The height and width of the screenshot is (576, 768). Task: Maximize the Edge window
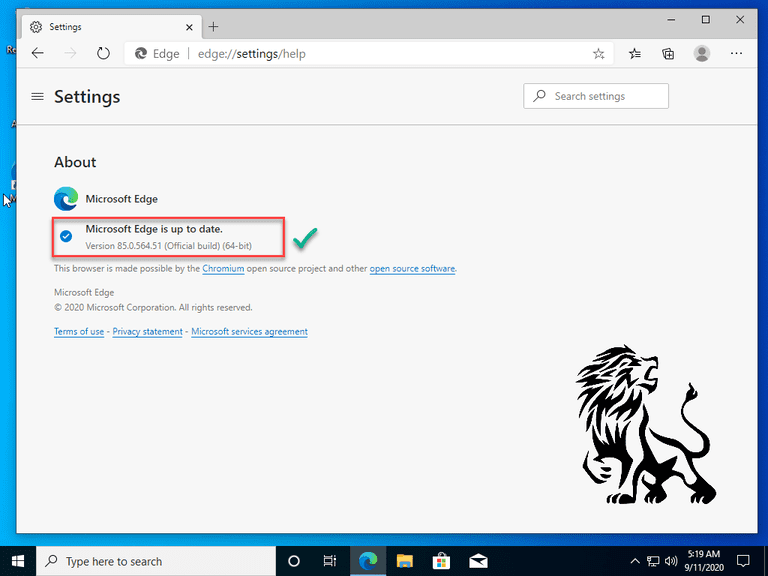[706, 20]
